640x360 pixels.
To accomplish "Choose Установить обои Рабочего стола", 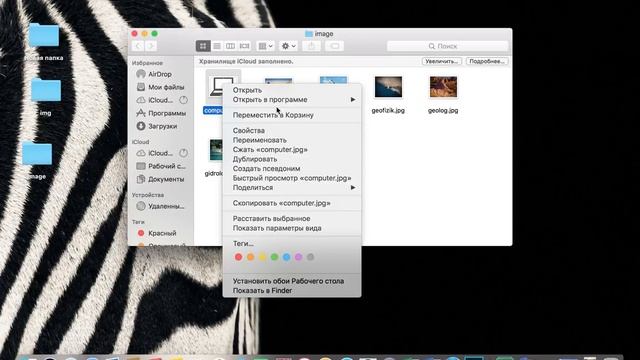I will tap(291, 281).
